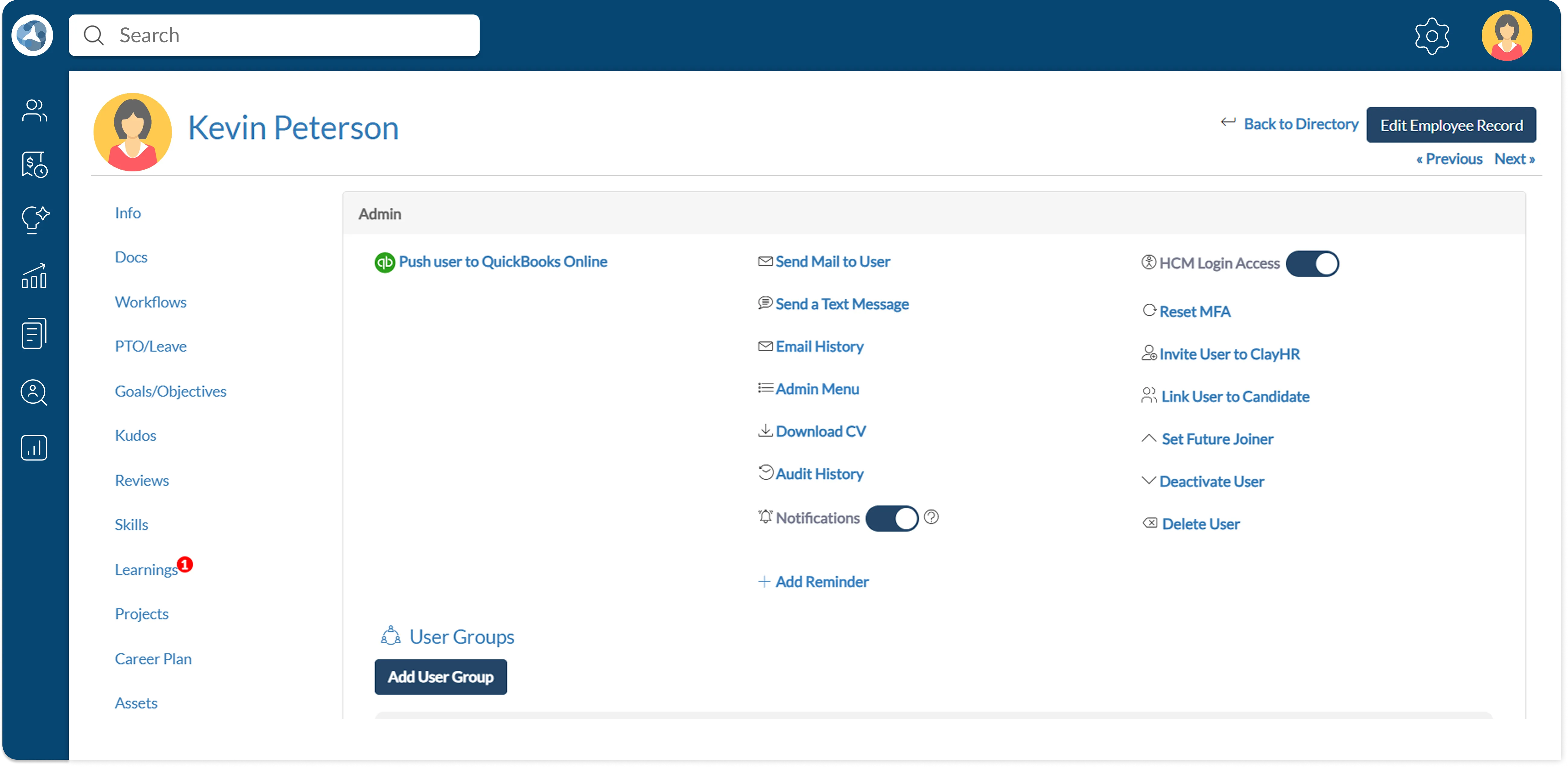
Task: Disable the Notifications toggle
Action: pyautogui.click(x=892, y=519)
